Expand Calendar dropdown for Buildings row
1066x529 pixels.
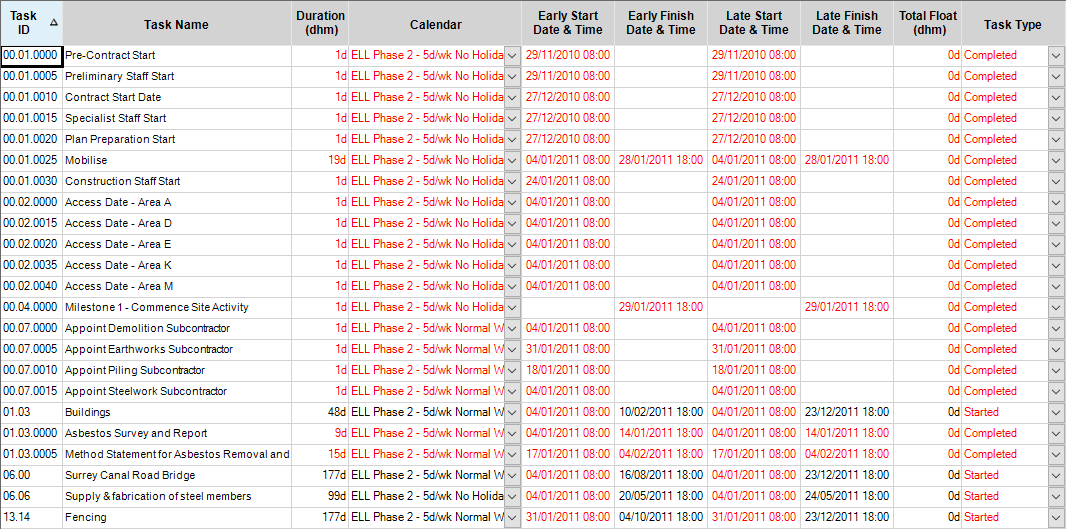pos(512,413)
